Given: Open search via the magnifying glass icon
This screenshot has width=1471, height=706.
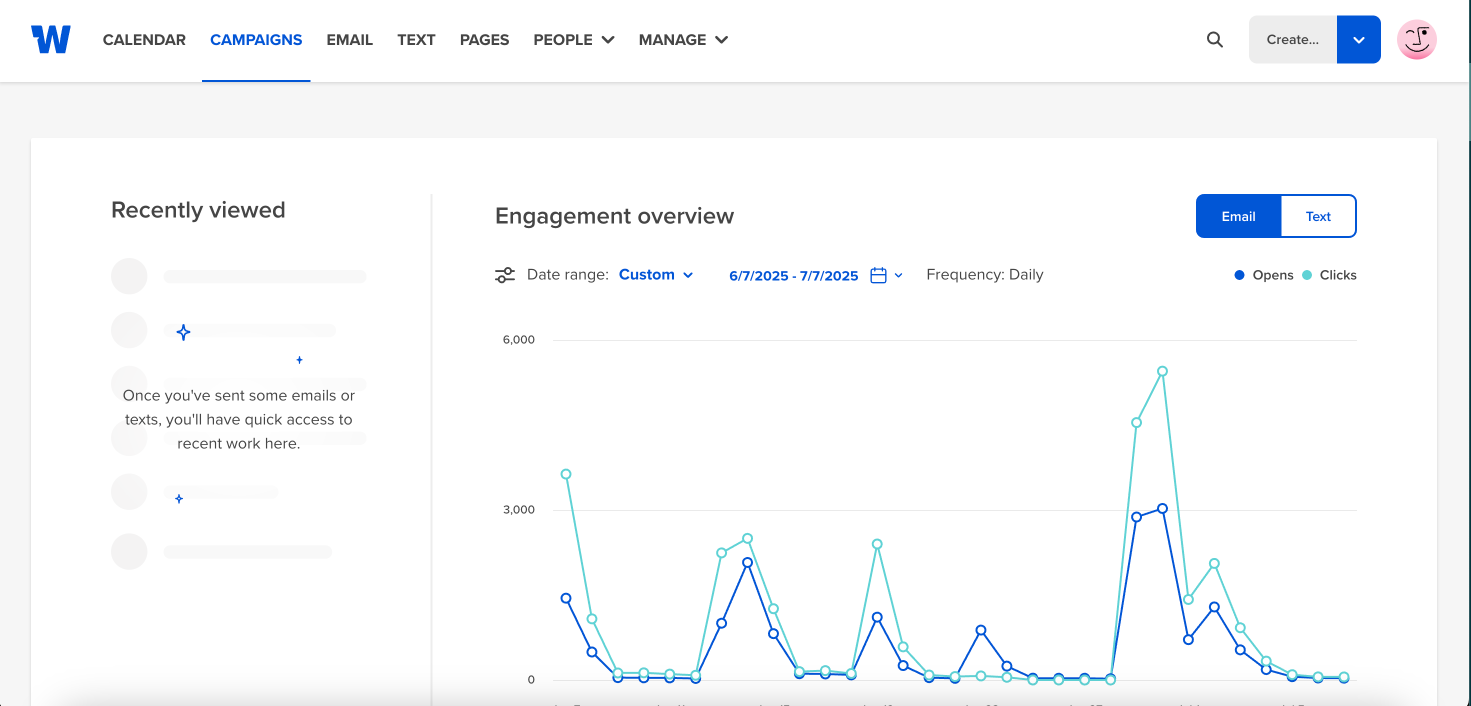Looking at the screenshot, I should 1215,40.
